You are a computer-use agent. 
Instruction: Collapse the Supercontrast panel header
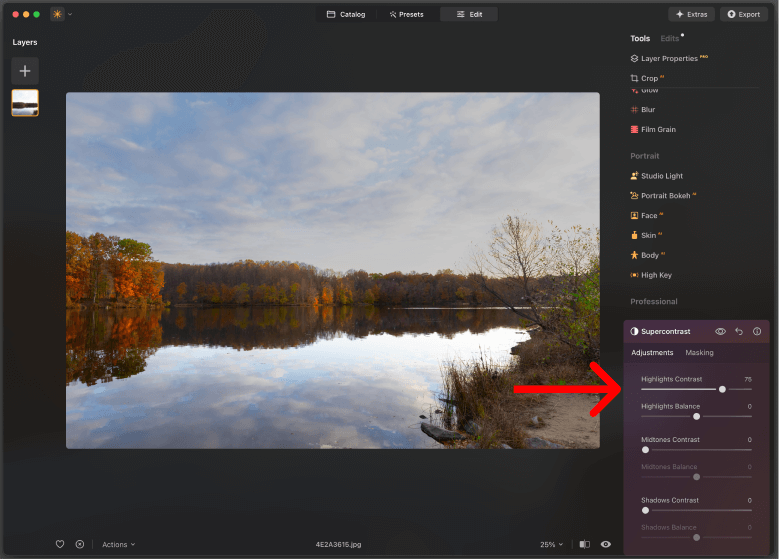pyautogui.click(x=666, y=331)
